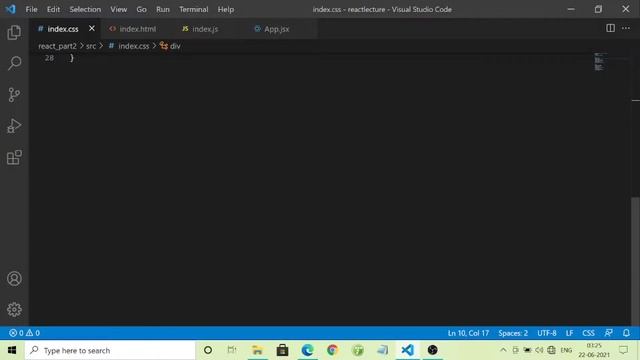The image size is (640, 360).
Task: Open More Actions ellipsis in editor toolbar
Action: coord(626,28)
